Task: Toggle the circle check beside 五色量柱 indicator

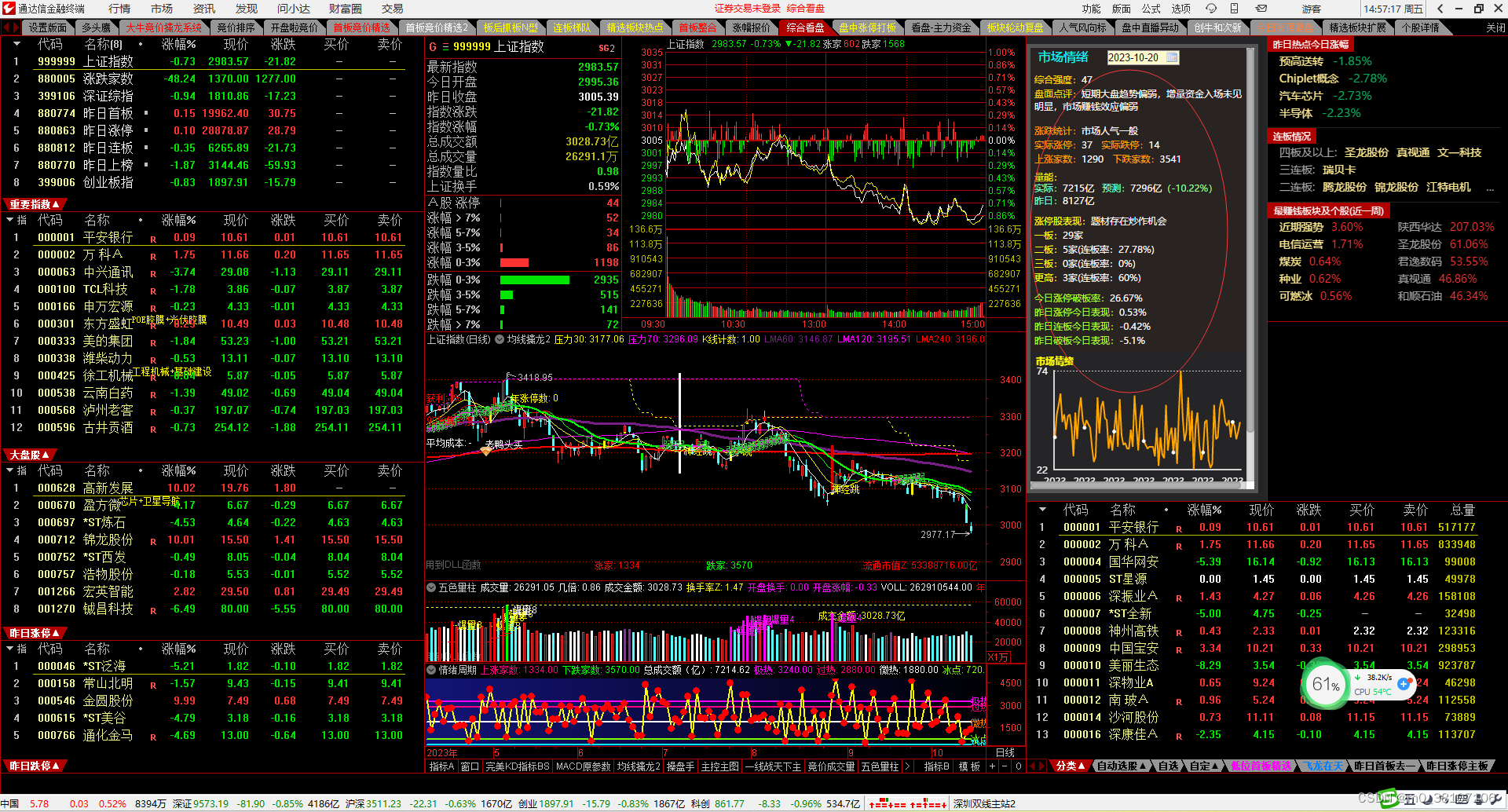Action: point(431,587)
